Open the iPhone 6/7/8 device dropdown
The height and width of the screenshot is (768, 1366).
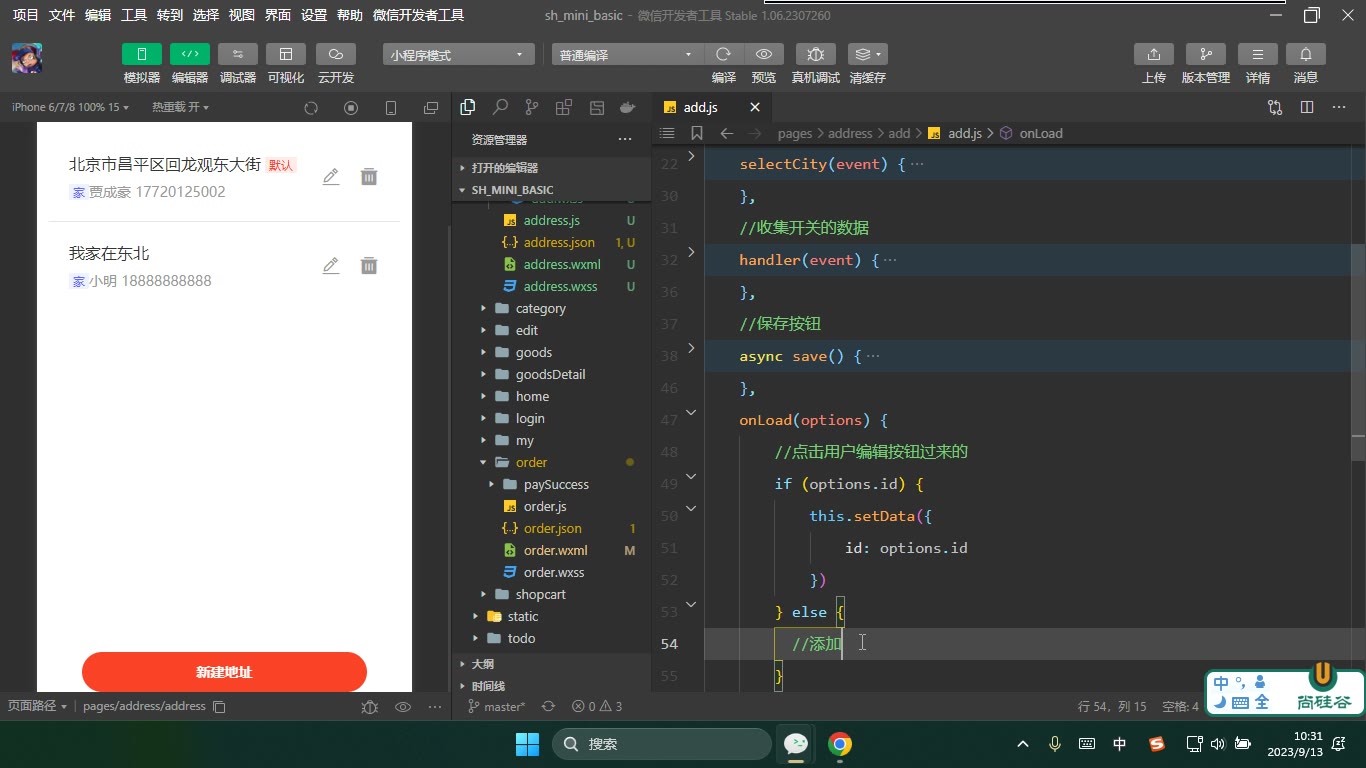pos(70,107)
